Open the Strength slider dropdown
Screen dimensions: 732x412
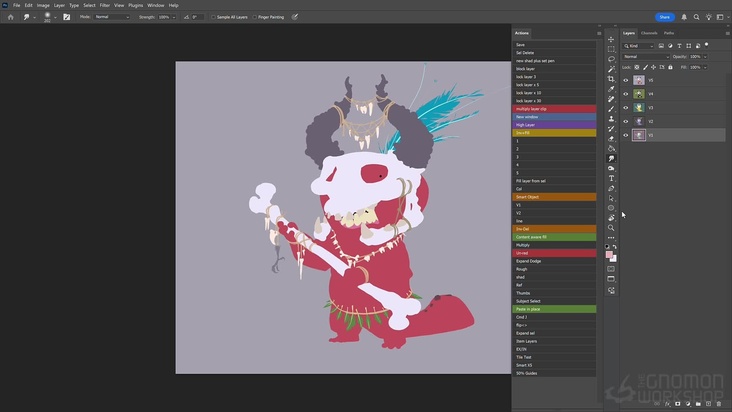coord(174,17)
